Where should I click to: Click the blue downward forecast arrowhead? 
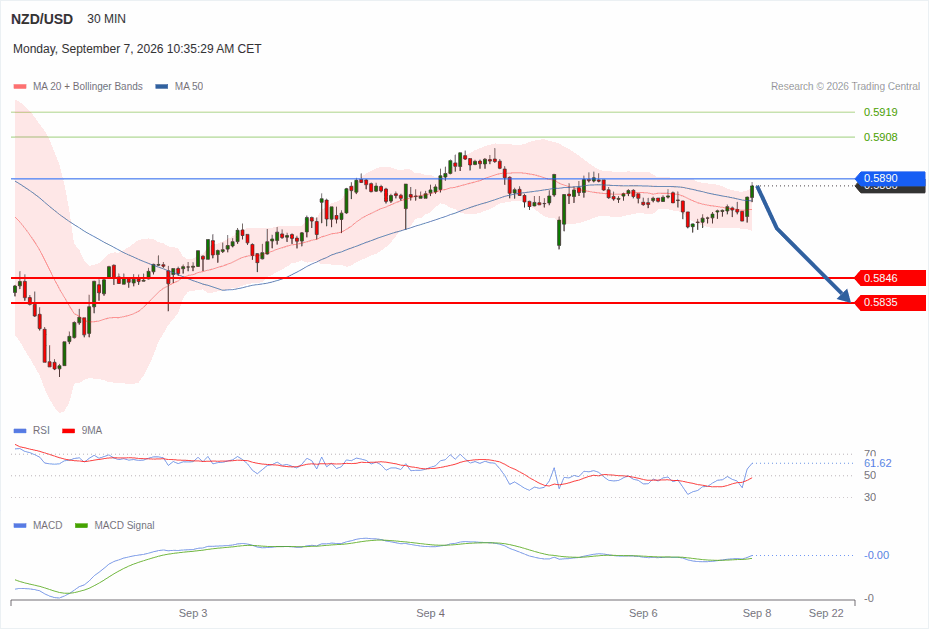(x=844, y=296)
